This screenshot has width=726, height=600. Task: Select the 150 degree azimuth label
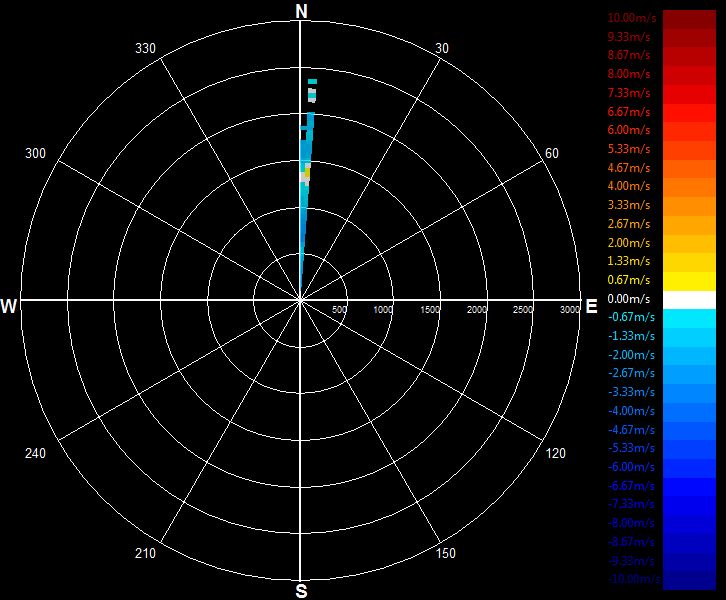pos(445,553)
